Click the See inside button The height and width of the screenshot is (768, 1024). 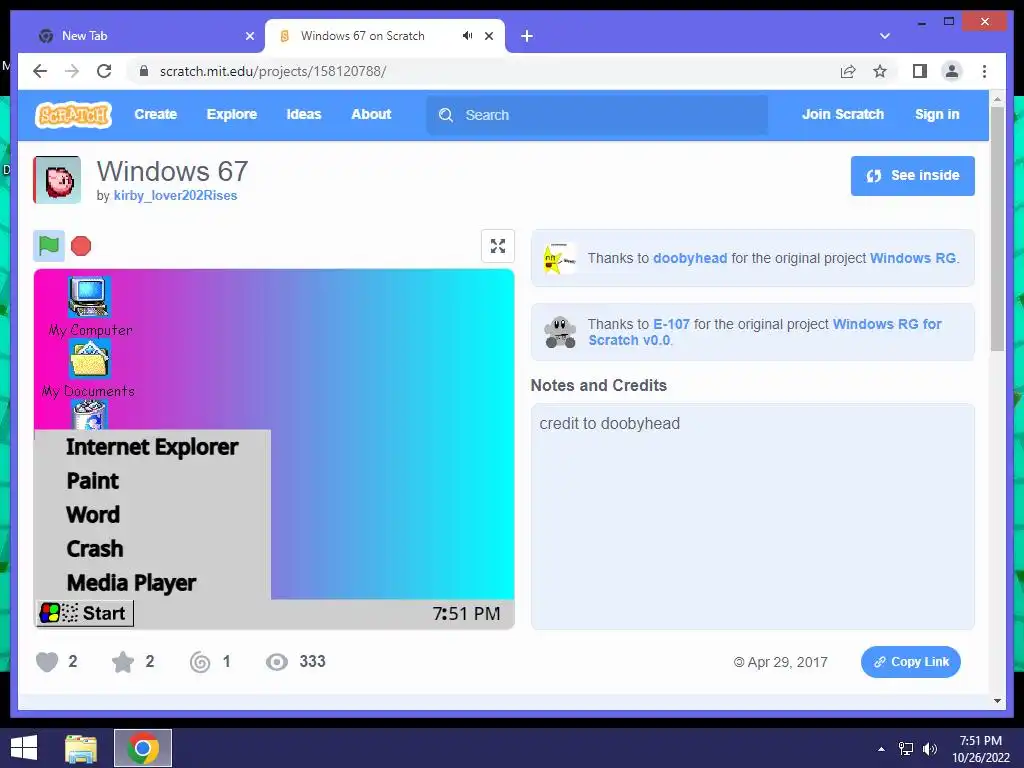click(x=912, y=176)
